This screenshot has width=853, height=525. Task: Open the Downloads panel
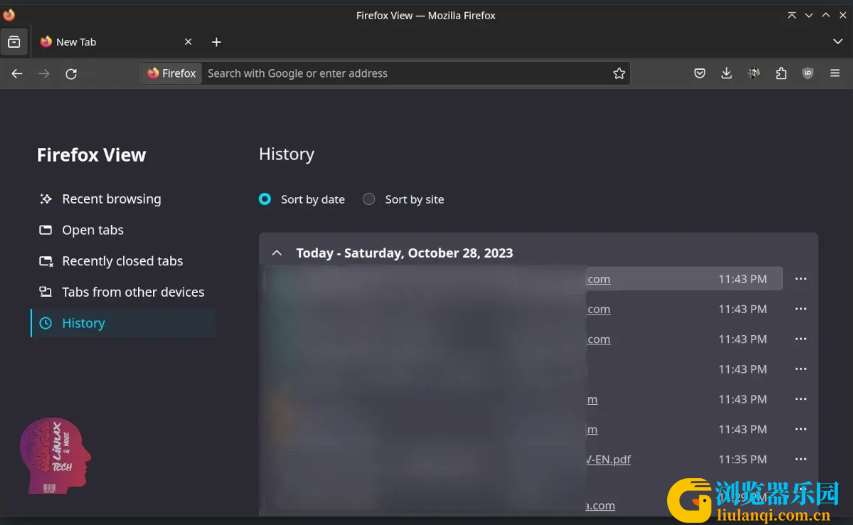[726, 73]
